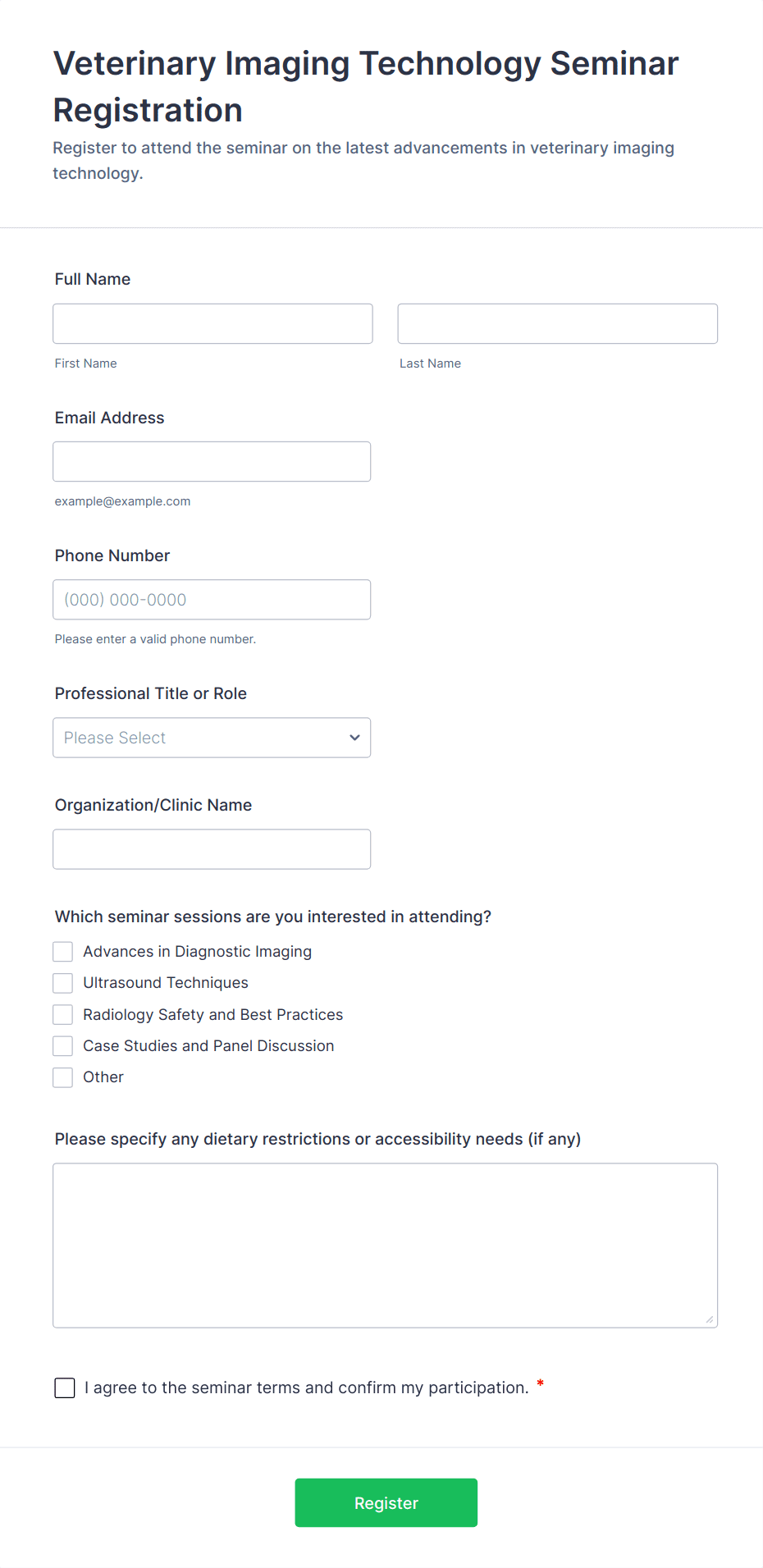Enable Case Studies and Panel Discussion option
The height and width of the screenshot is (1568, 763).
63,1045
